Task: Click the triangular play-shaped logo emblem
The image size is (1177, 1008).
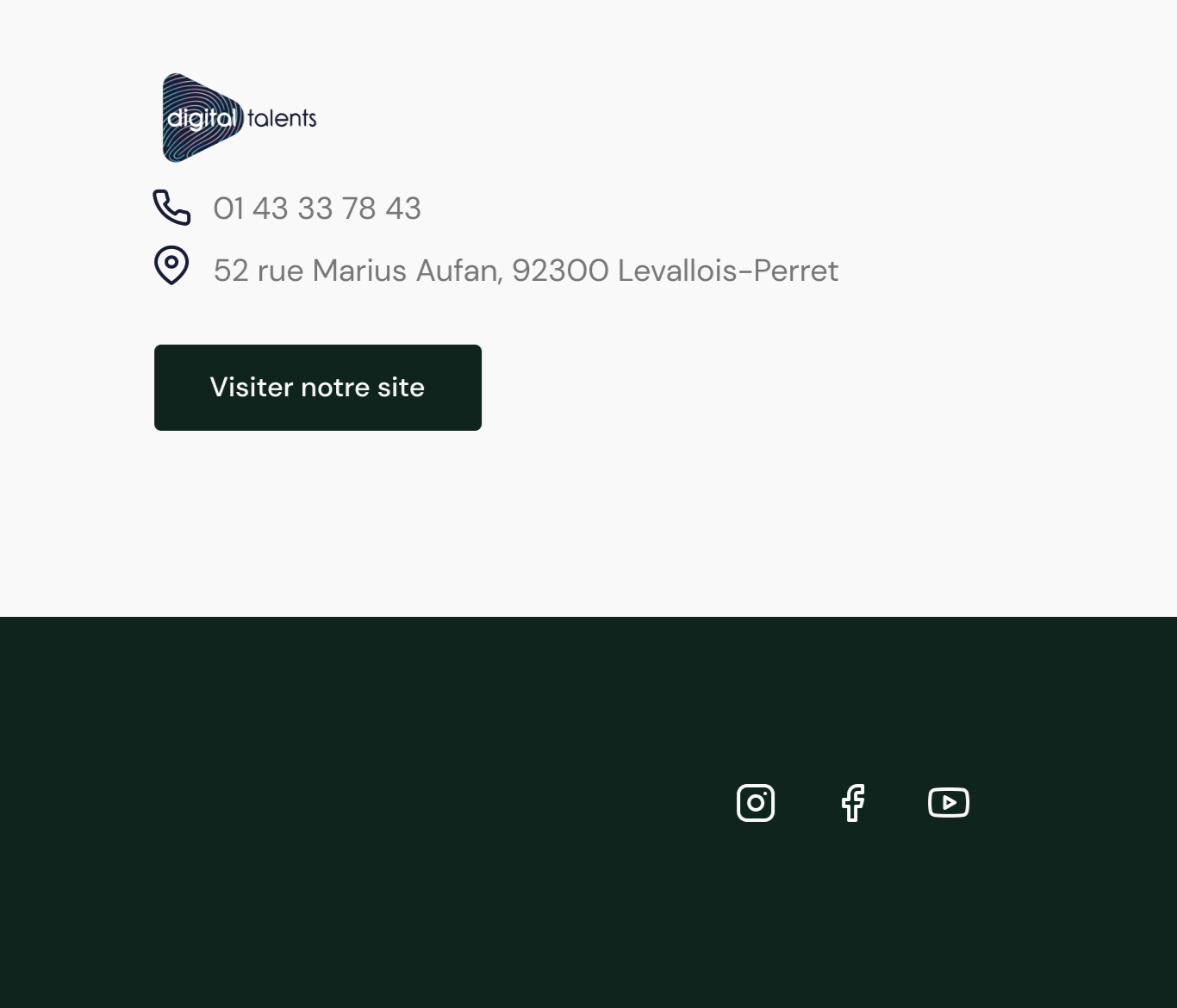Action: 203,117
